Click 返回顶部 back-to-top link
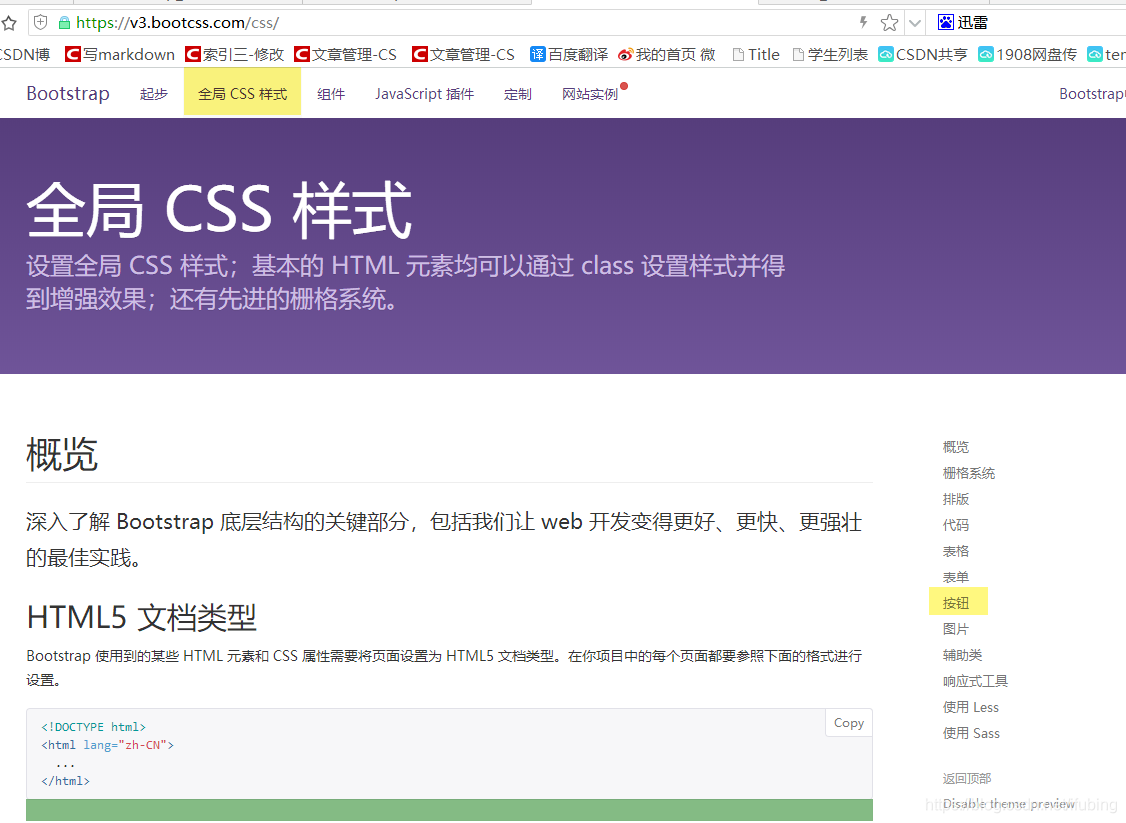1126x823 pixels. point(967,778)
